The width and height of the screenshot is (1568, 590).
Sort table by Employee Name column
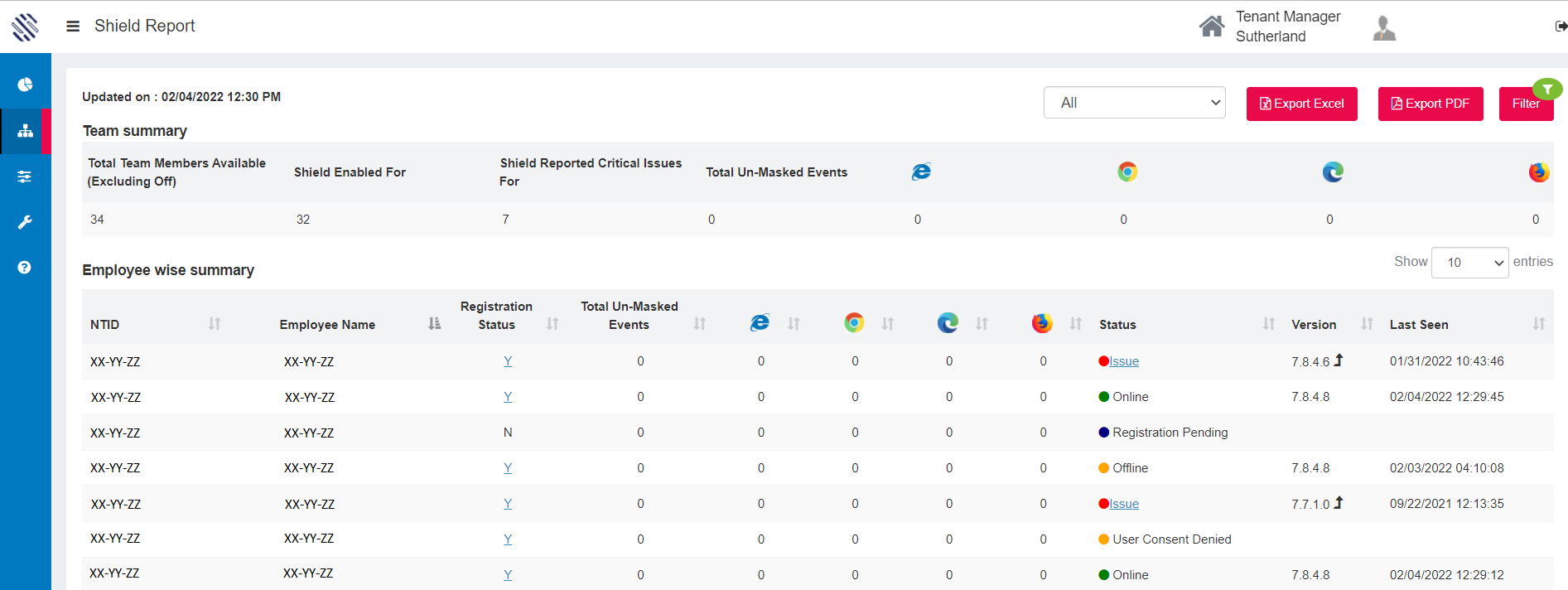coord(327,325)
